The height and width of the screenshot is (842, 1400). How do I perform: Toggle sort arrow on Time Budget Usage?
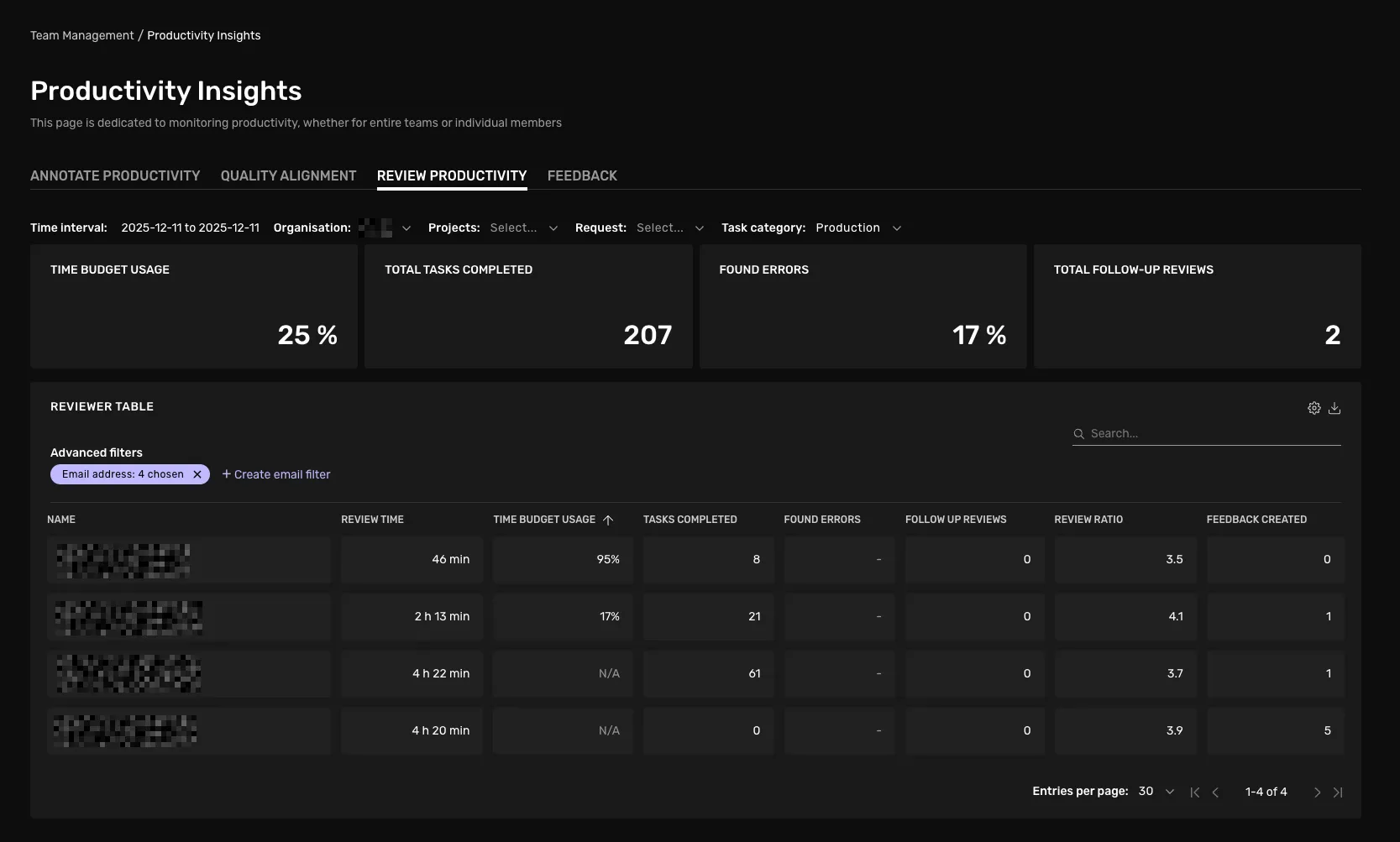[x=608, y=520]
